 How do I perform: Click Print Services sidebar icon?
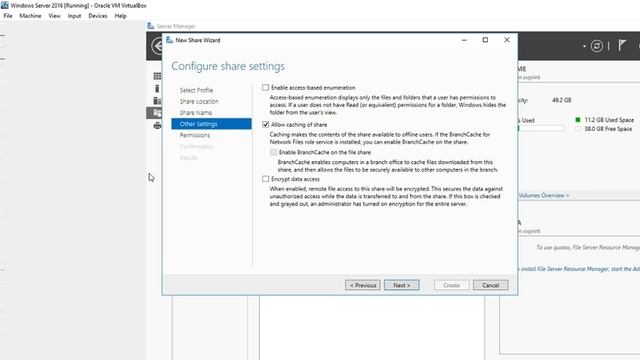click(157, 126)
